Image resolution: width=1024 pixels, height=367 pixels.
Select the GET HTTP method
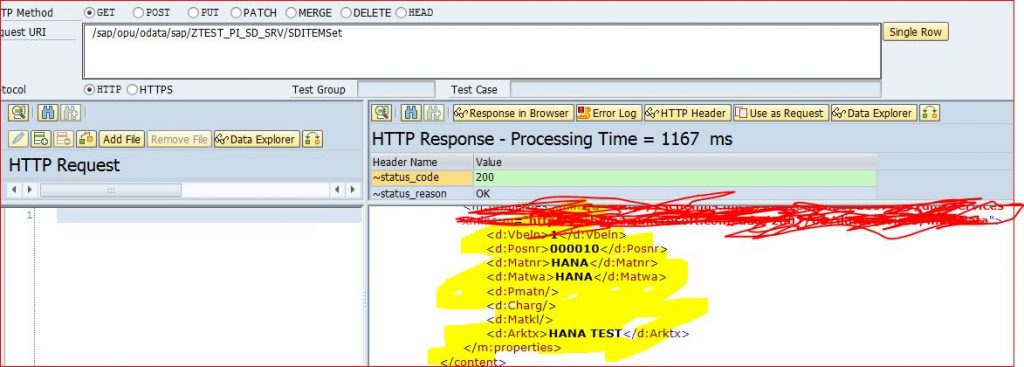tap(89, 12)
